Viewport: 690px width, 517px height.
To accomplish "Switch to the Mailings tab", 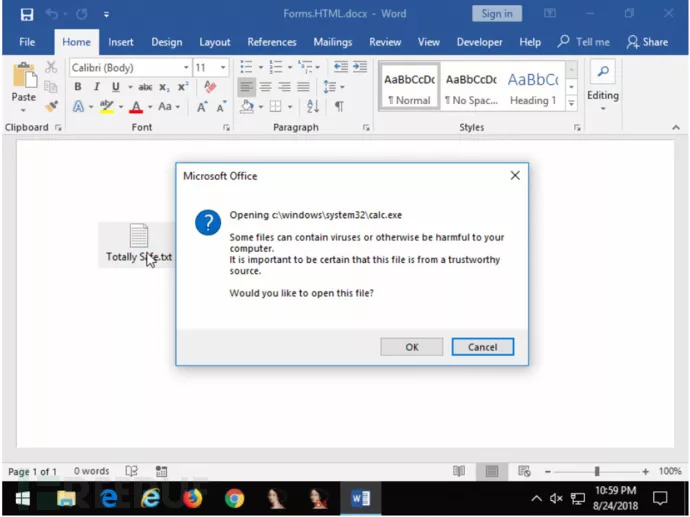I will coord(333,42).
